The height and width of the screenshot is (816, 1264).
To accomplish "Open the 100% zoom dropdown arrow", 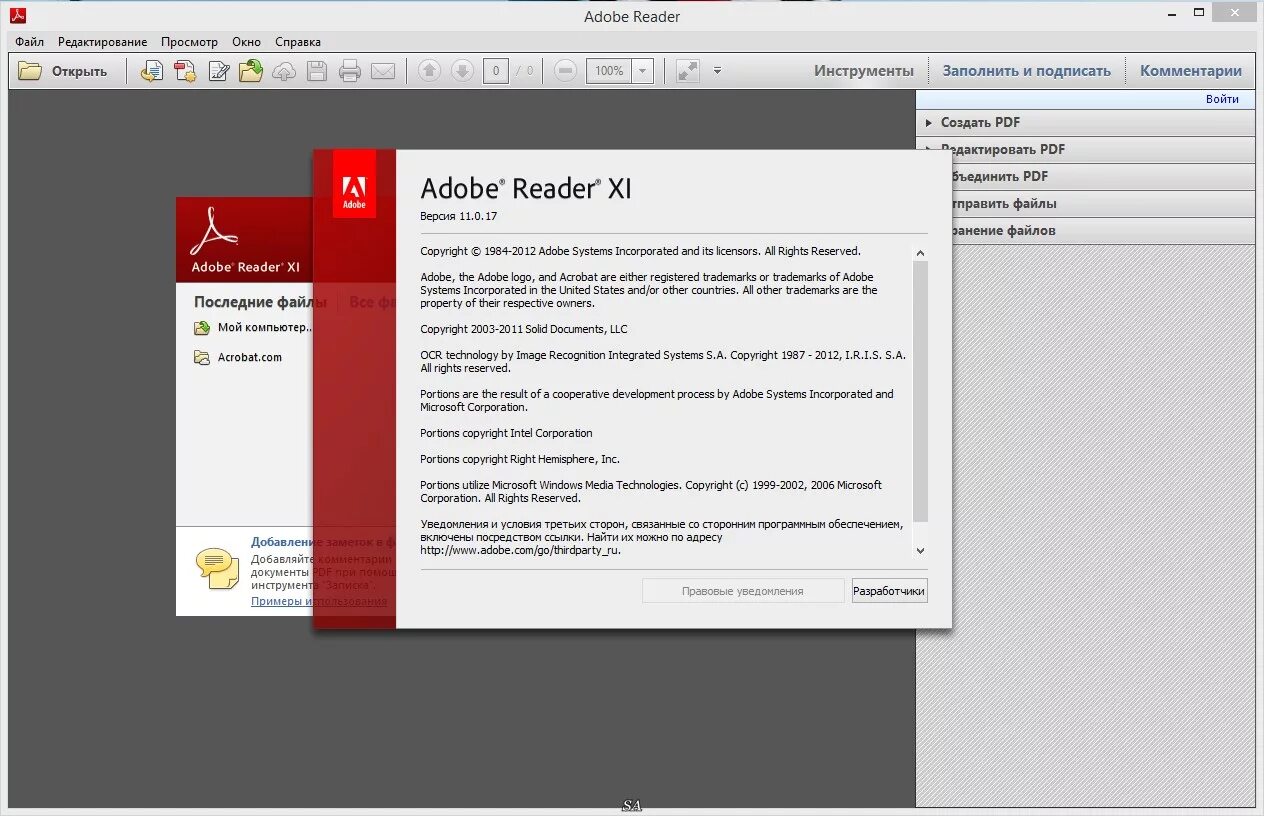I will (x=643, y=71).
